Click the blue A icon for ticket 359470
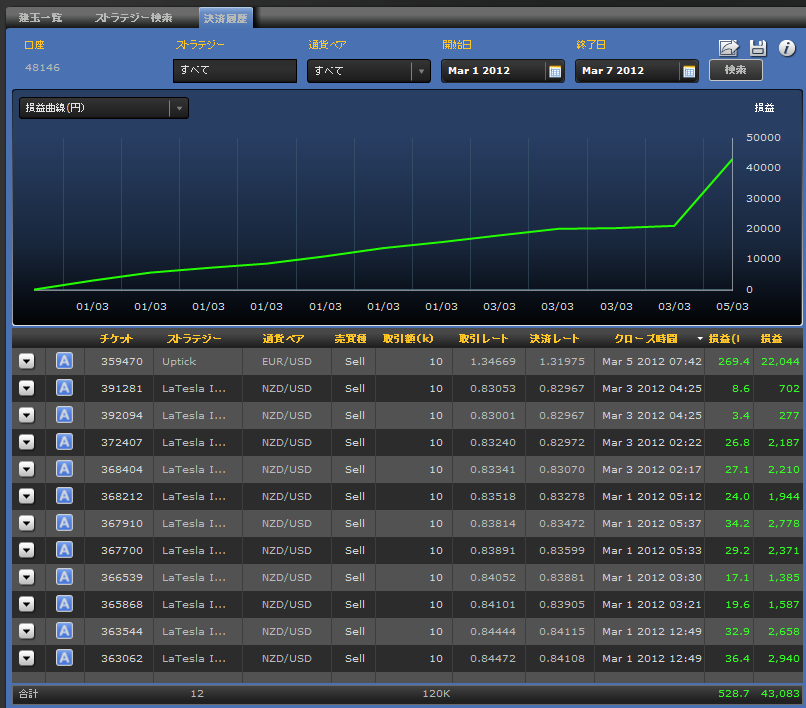806x708 pixels. coord(64,361)
